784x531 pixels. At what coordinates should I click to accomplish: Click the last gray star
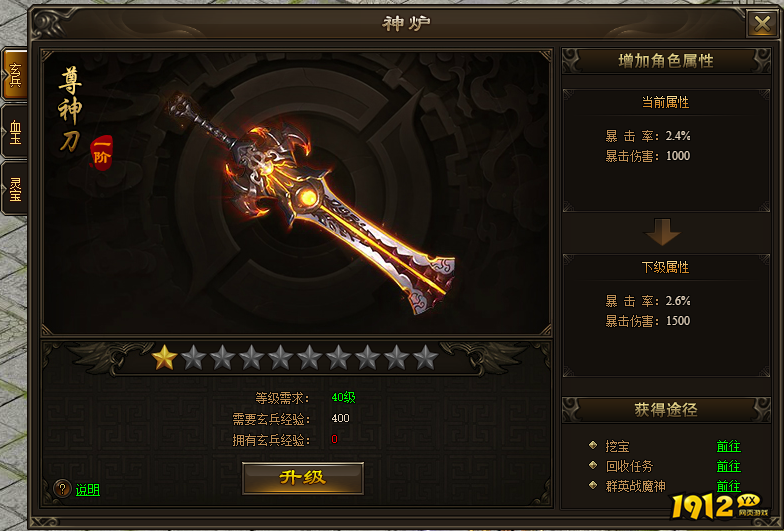[426, 357]
